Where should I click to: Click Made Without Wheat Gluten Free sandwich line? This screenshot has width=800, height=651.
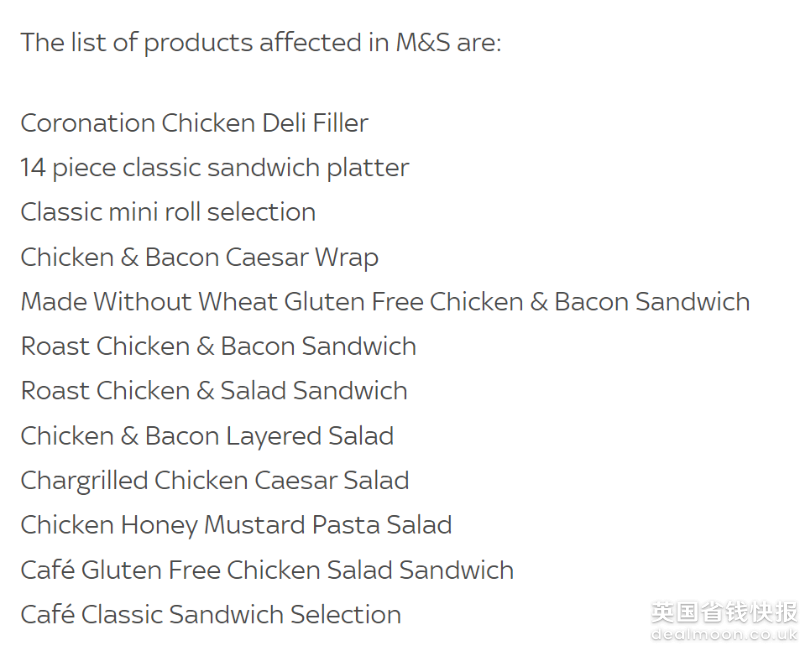pyautogui.click(x=385, y=302)
